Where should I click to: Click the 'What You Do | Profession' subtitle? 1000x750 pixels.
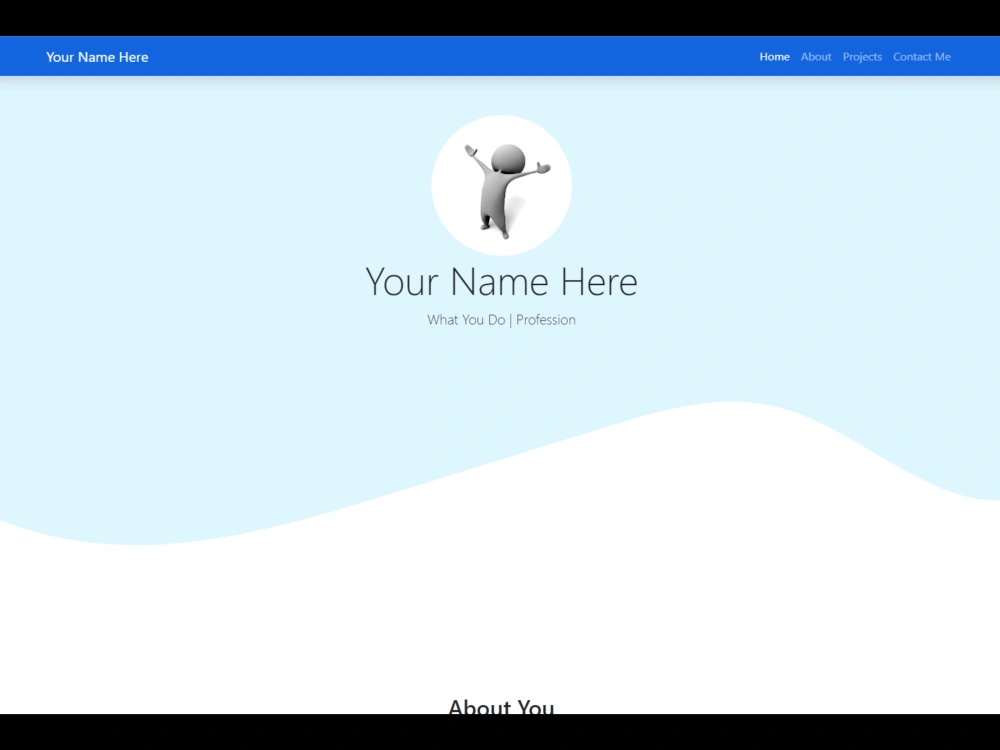coord(501,320)
